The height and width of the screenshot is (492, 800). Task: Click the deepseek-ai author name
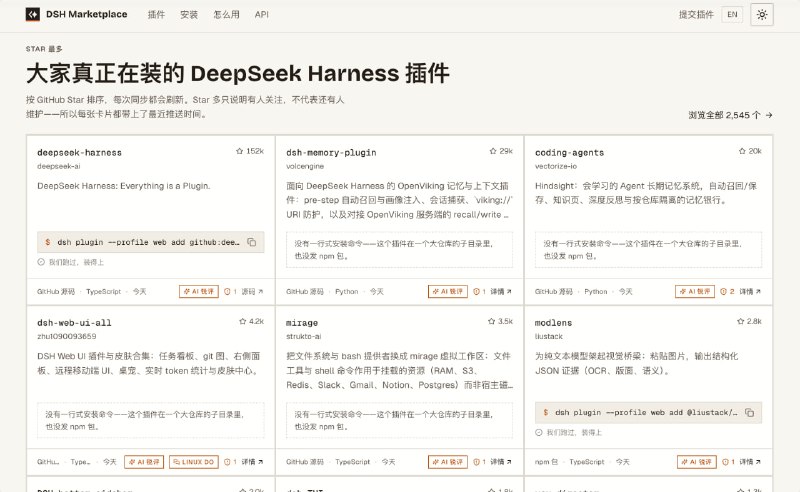pyautogui.click(x=58, y=166)
